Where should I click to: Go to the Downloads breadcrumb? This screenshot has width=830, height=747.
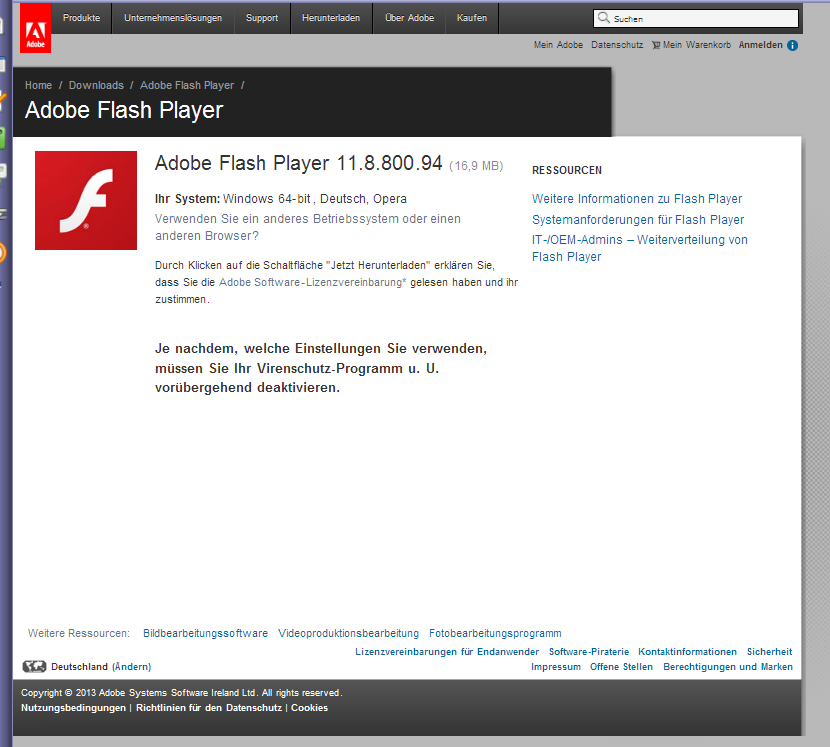point(96,85)
